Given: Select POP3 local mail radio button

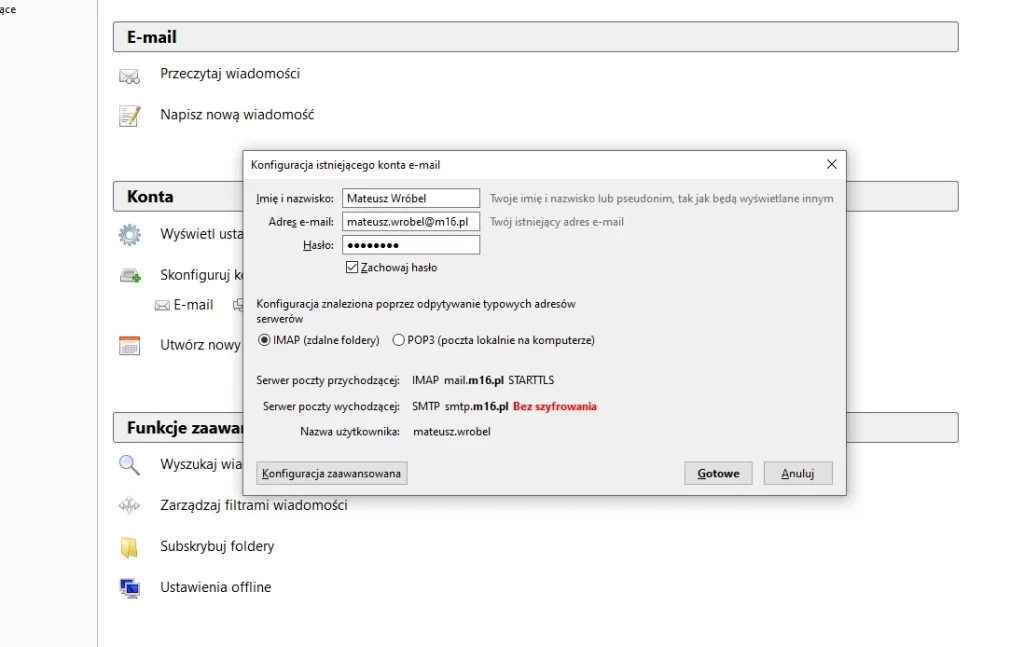Looking at the screenshot, I should coord(399,340).
